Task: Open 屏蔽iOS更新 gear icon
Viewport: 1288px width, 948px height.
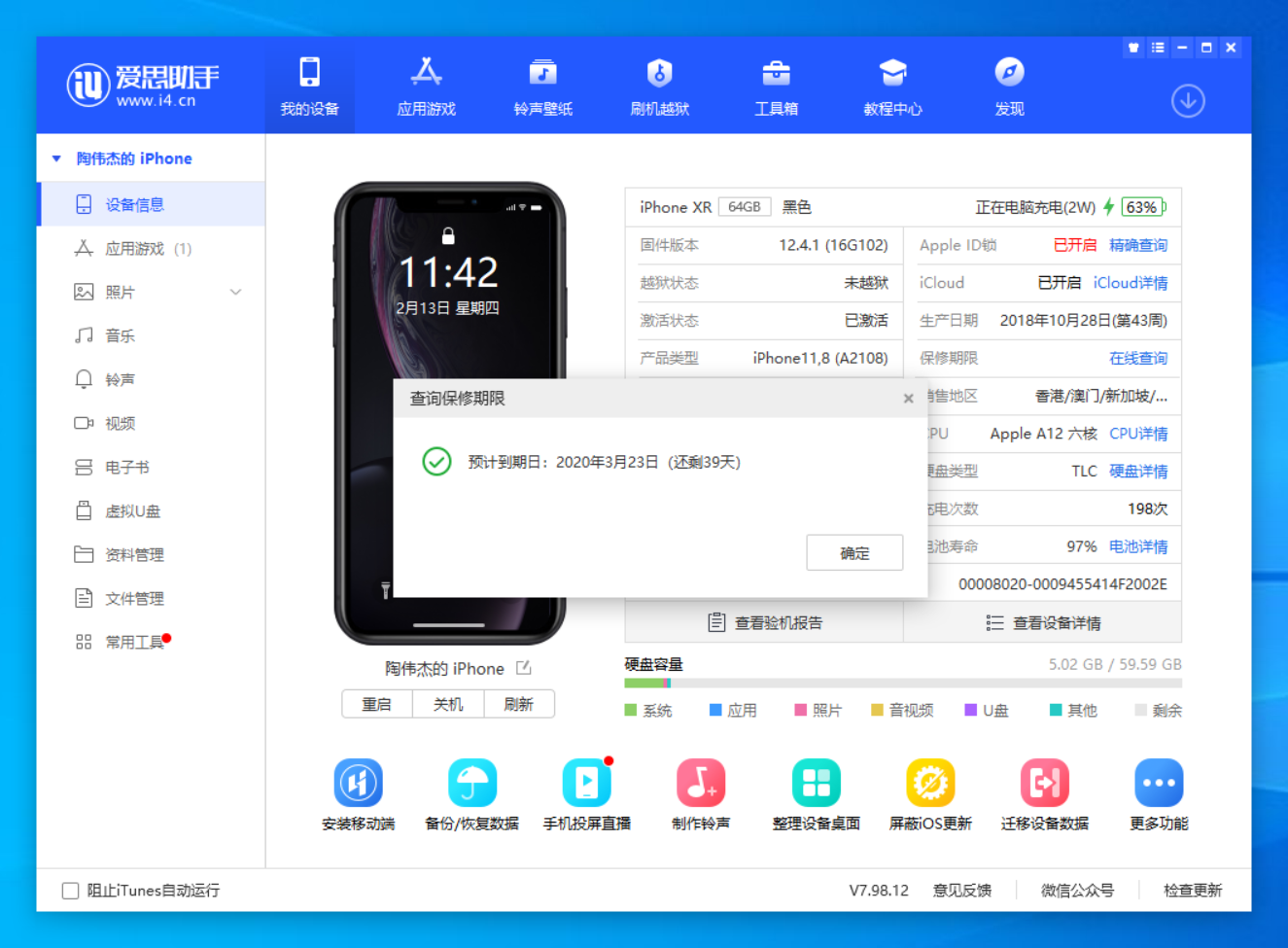Action: [x=930, y=783]
